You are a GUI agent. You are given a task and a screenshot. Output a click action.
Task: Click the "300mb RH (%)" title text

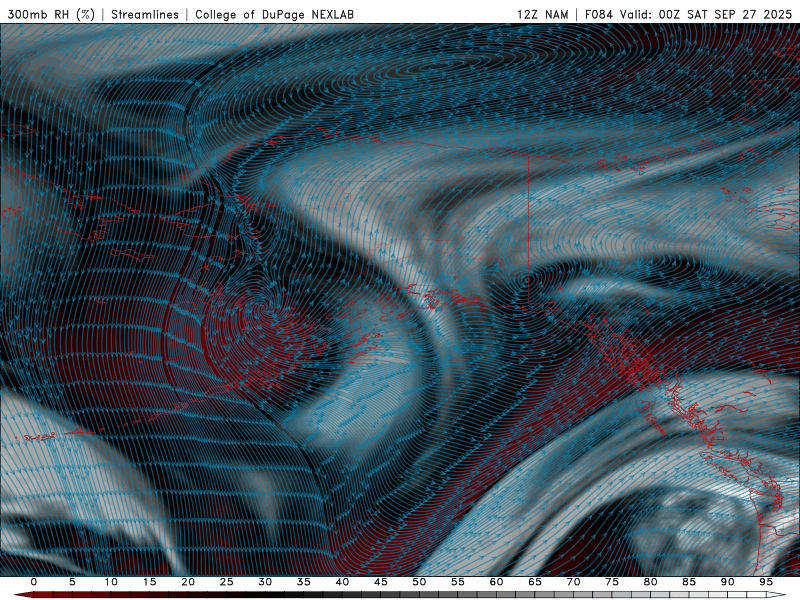pyautogui.click(x=51, y=14)
